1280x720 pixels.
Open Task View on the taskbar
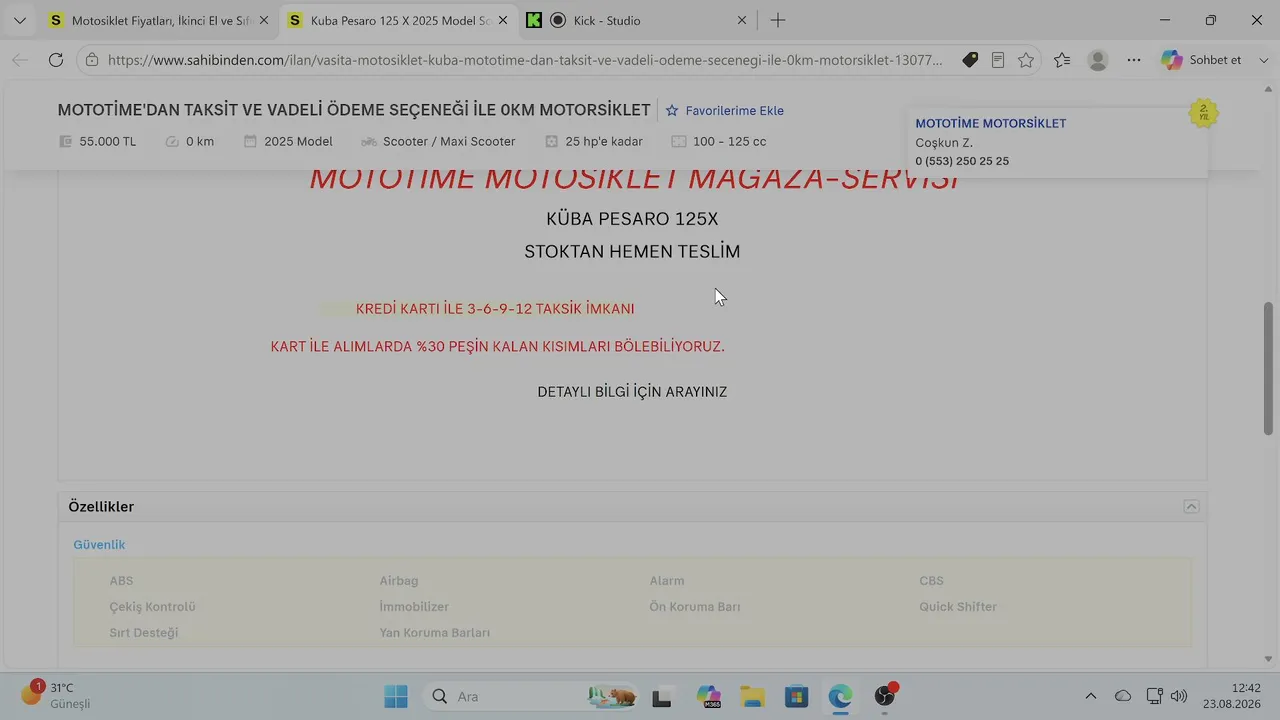(x=661, y=697)
